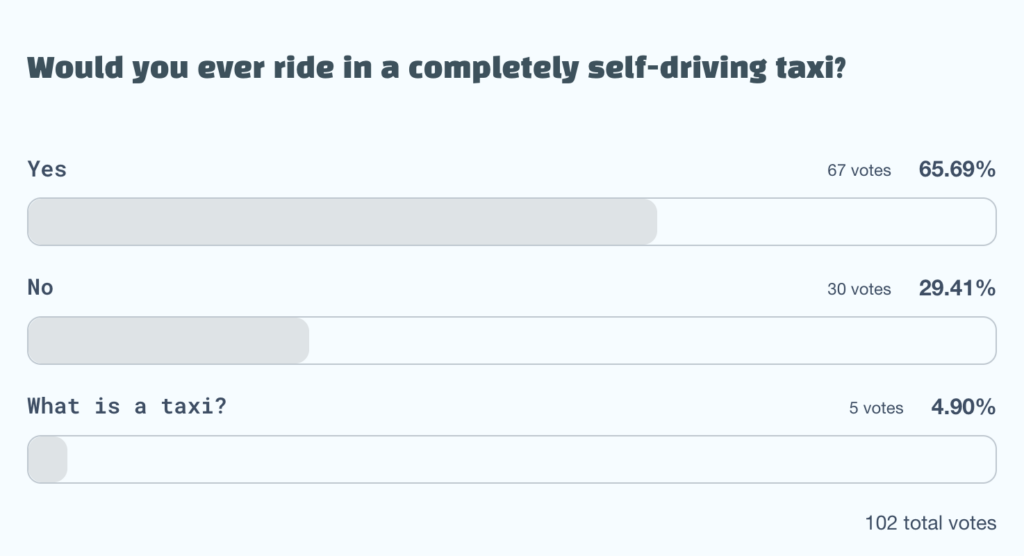Click the empty portion of the No bar

[651, 341]
